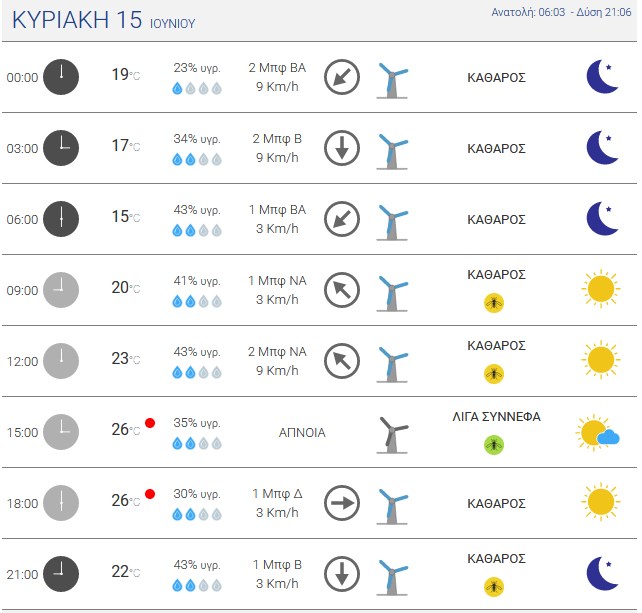Click the right-pointing wind arrow at 18:00
Viewport: 642px width, 613px height.
pyautogui.click(x=342, y=503)
